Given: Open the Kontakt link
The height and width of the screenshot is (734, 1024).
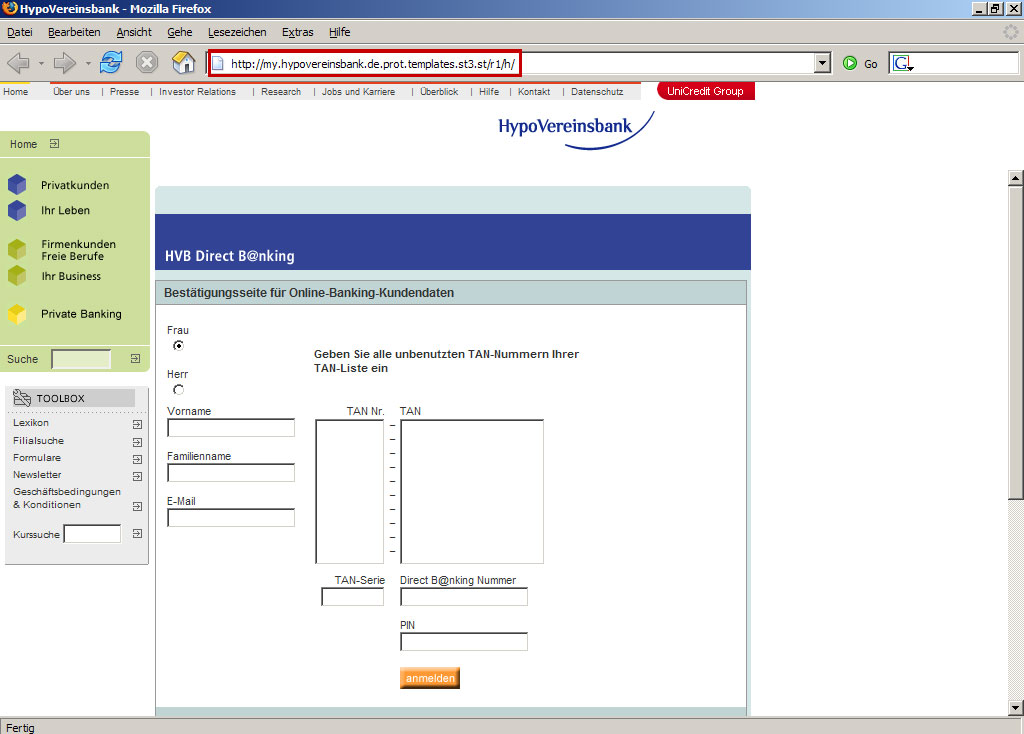Looking at the screenshot, I should pos(534,91).
